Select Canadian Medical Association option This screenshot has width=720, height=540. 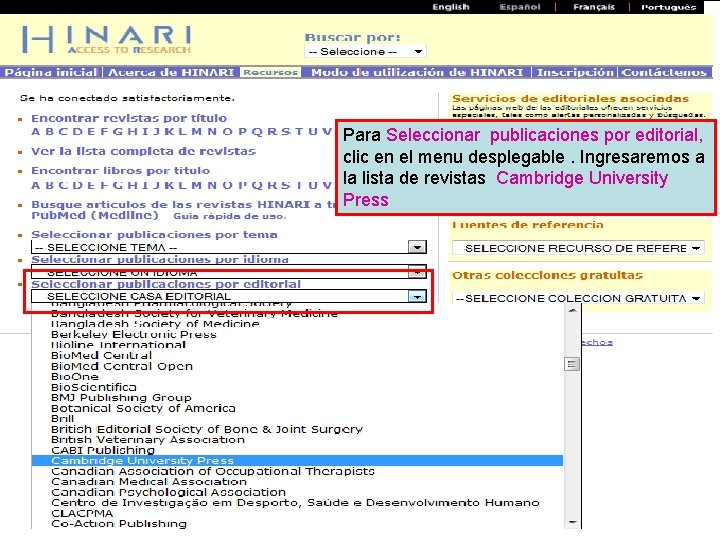point(149,482)
